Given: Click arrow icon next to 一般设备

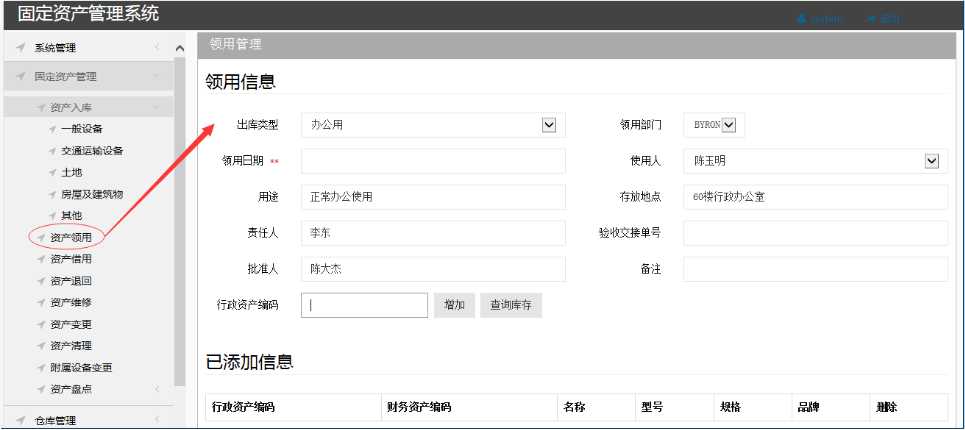Looking at the screenshot, I should [x=52, y=129].
